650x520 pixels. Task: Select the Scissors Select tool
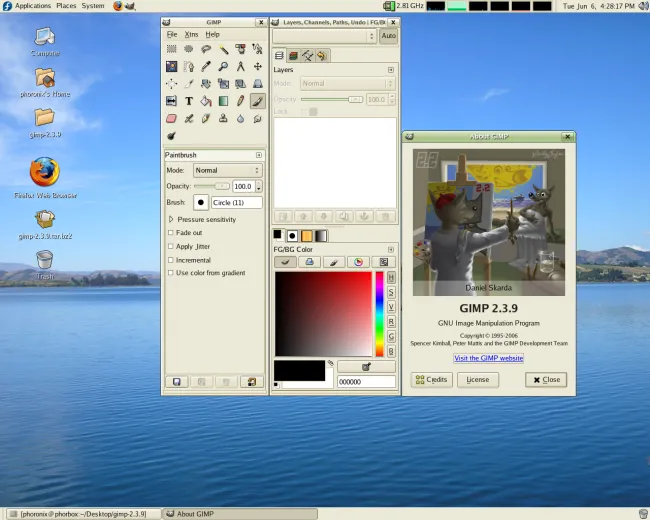coord(257,49)
